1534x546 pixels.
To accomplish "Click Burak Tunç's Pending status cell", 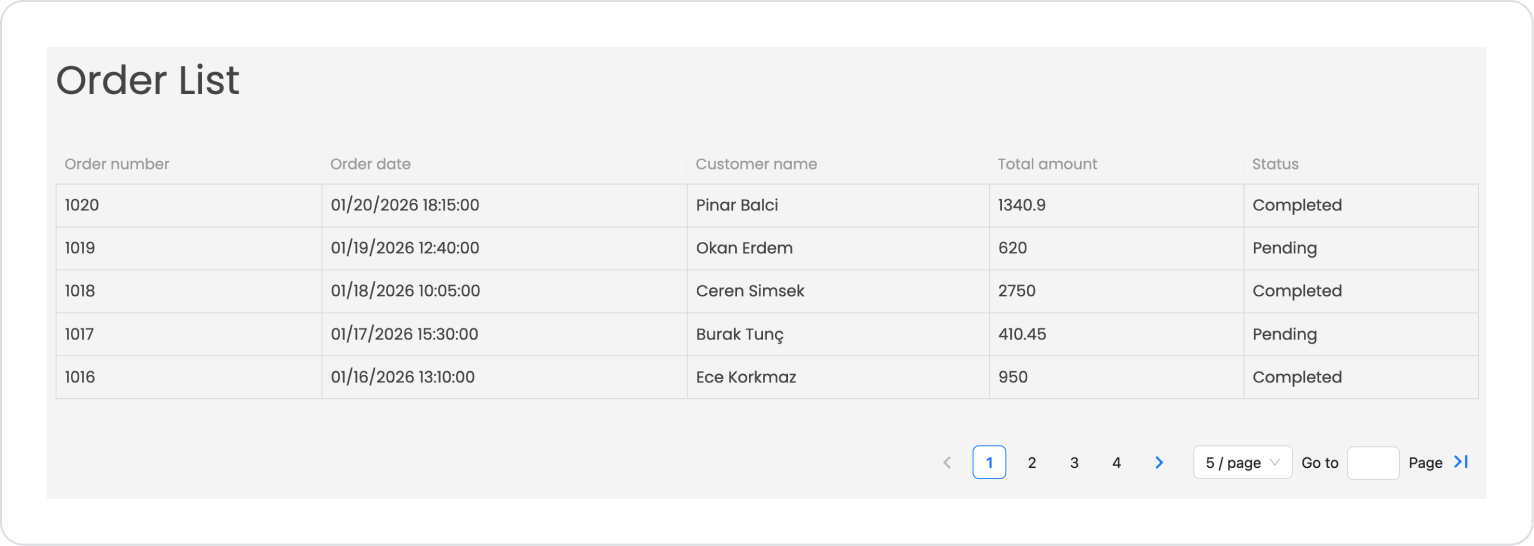I will pyautogui.click(x=1284, y=334).
